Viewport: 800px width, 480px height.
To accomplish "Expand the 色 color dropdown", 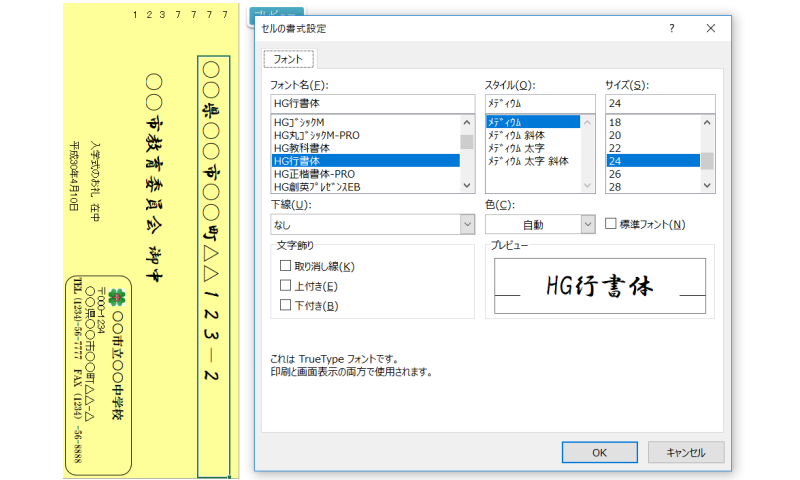I will [589, 225].
